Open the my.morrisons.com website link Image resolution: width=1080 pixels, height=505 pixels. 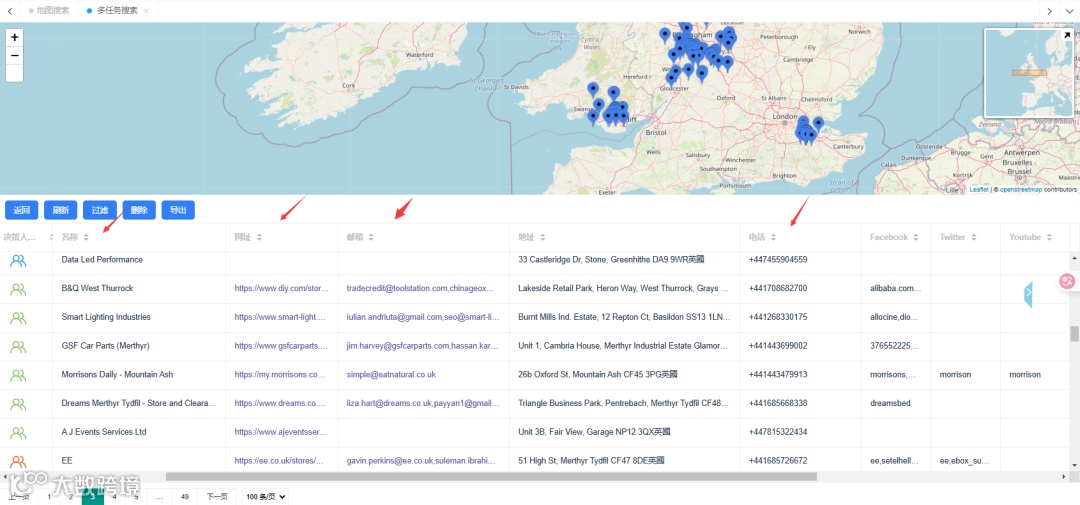pyautogui.click(x=280, y=375)
